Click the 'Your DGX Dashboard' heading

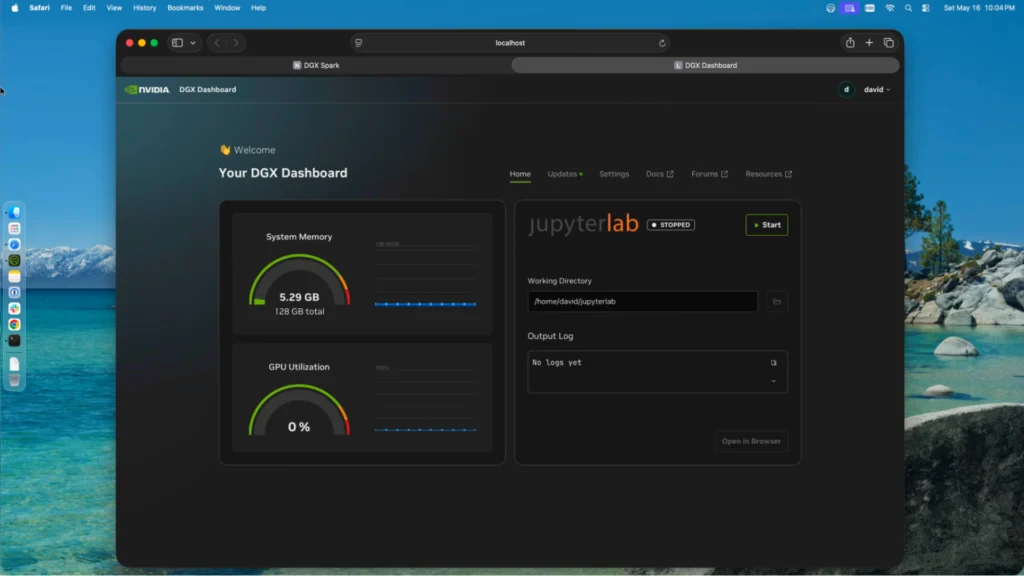[283, 173]
